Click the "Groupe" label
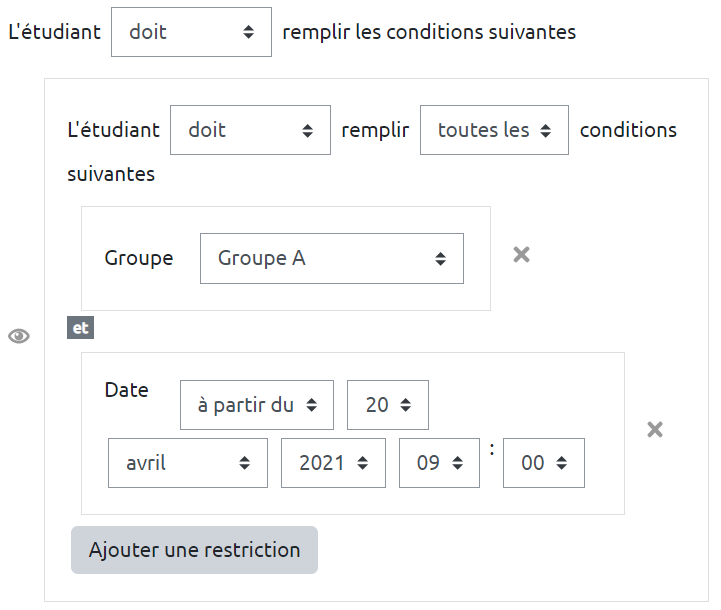Screen dimensions: 721x610 pyautogui.click(x=138, y=258)
